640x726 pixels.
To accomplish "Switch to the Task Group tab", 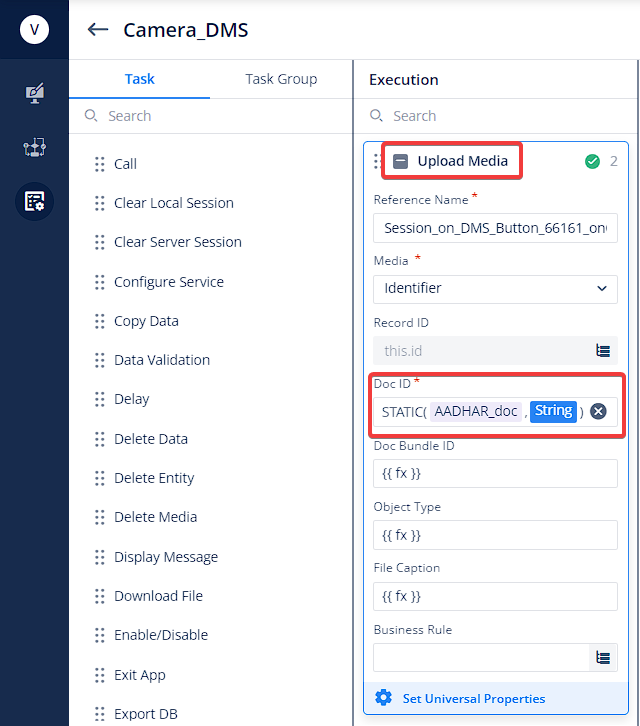I will pyautogui.click(x=281, y=79).
